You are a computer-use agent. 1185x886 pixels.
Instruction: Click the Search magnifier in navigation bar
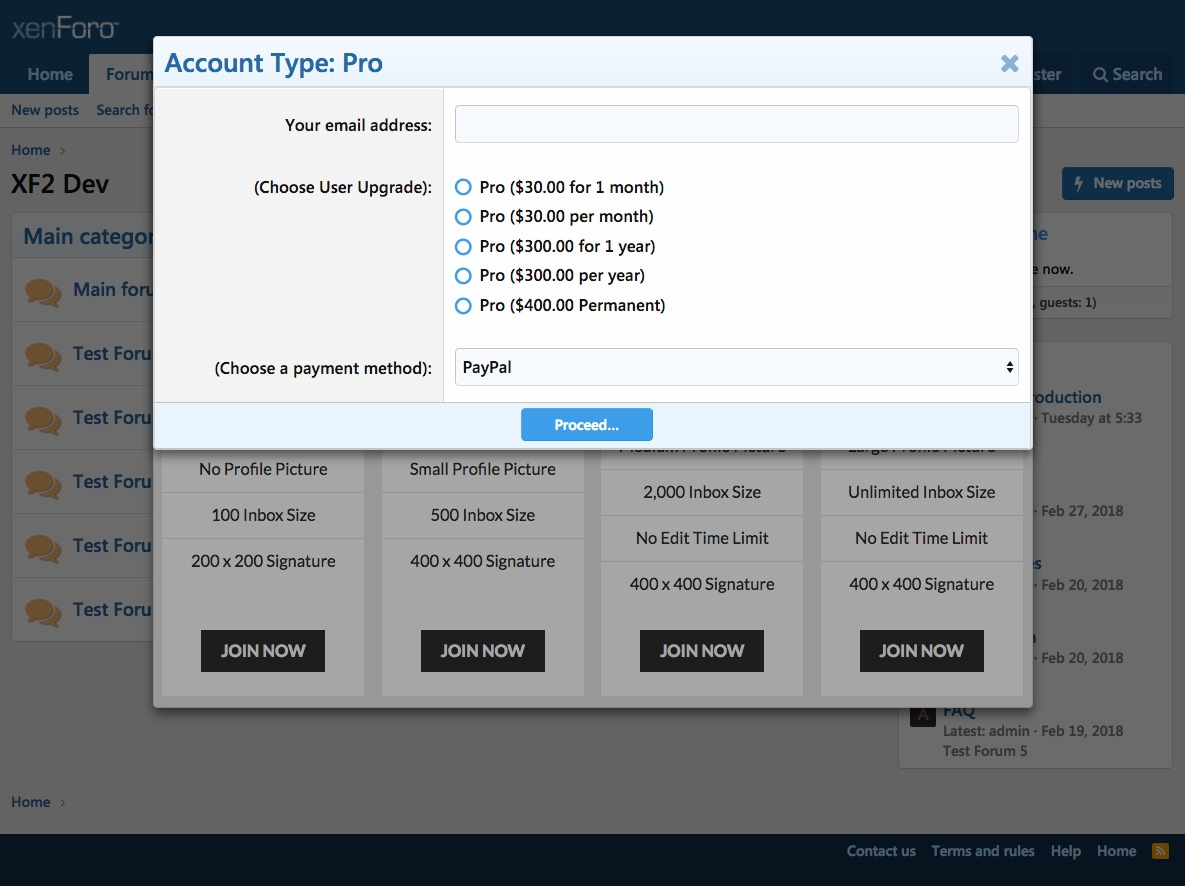(1100, 75)
